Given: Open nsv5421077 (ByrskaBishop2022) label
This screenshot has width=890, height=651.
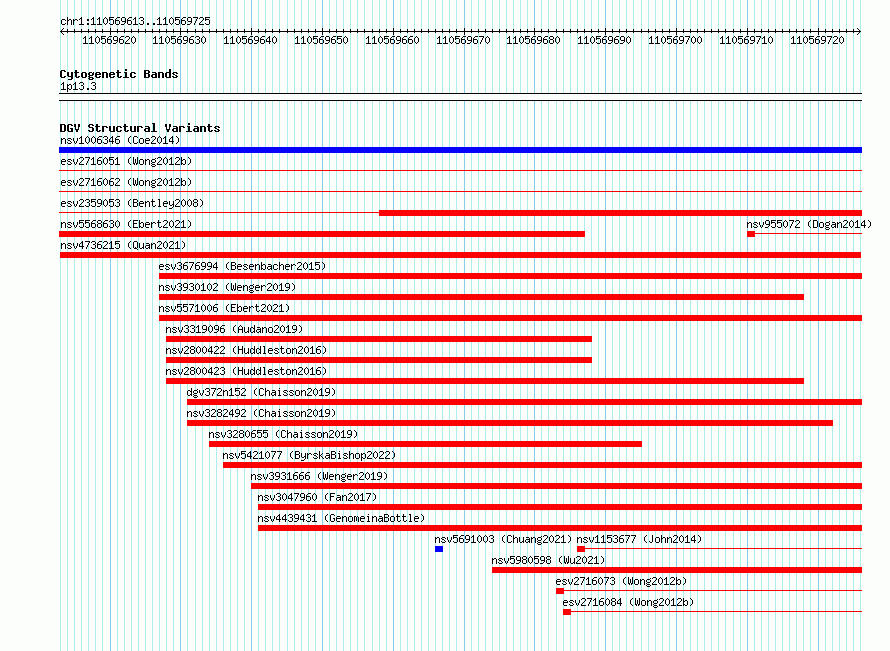Looking at the screenshot, I should click(x=309, y=455).
